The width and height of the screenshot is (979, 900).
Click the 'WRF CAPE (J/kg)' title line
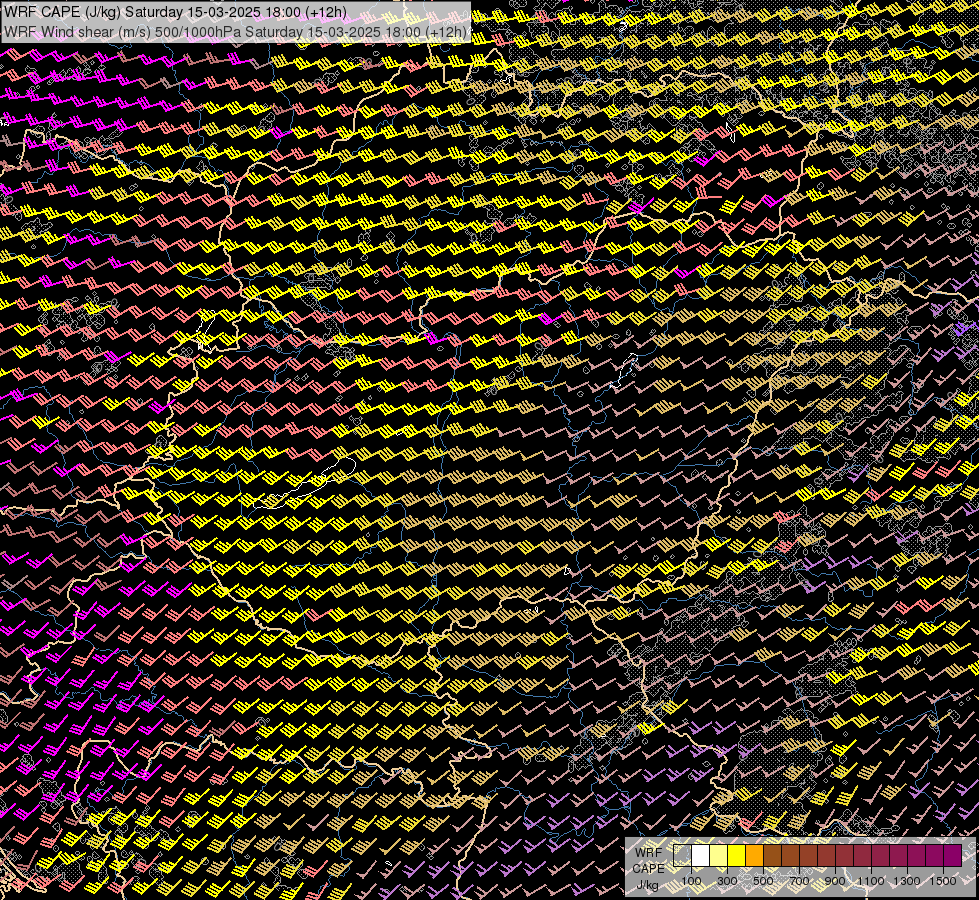(x=175, y=12)
